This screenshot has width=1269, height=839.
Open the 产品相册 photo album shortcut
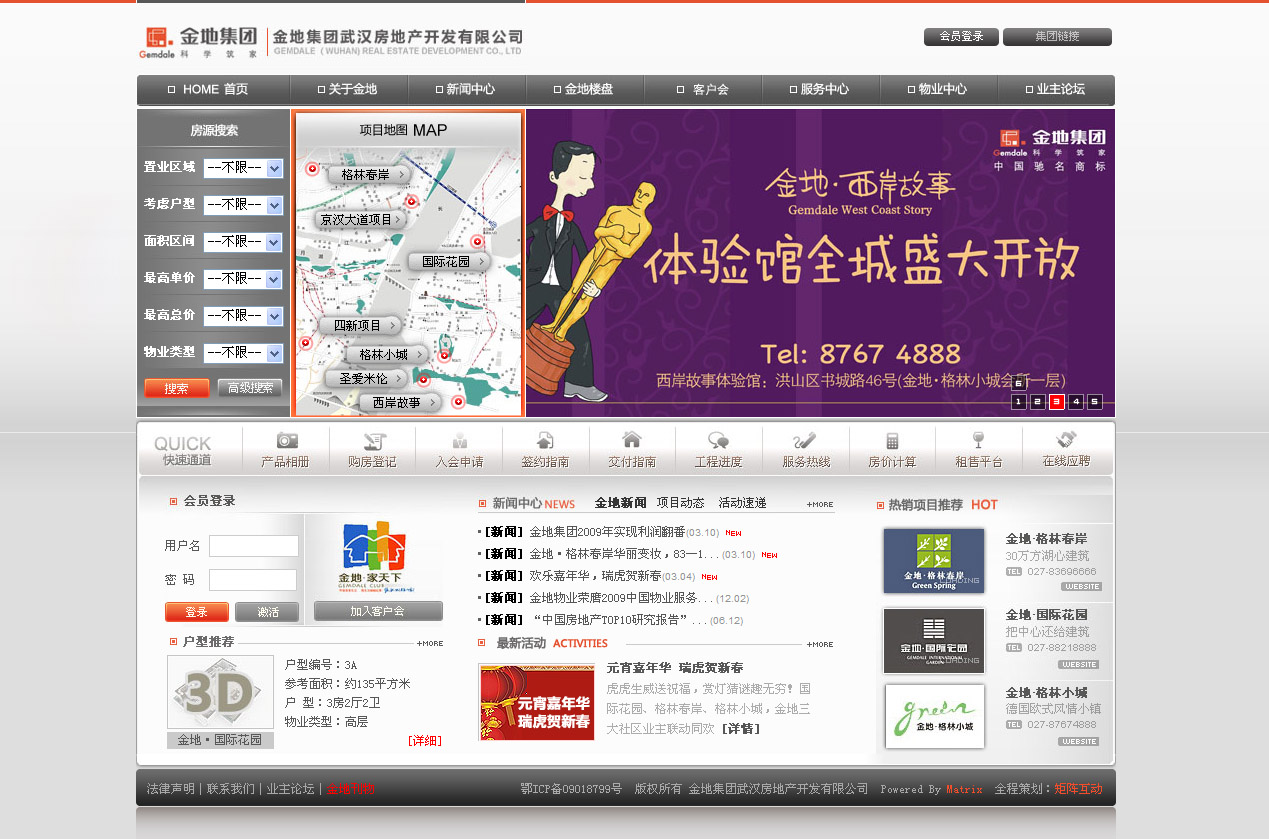[286, 449]
